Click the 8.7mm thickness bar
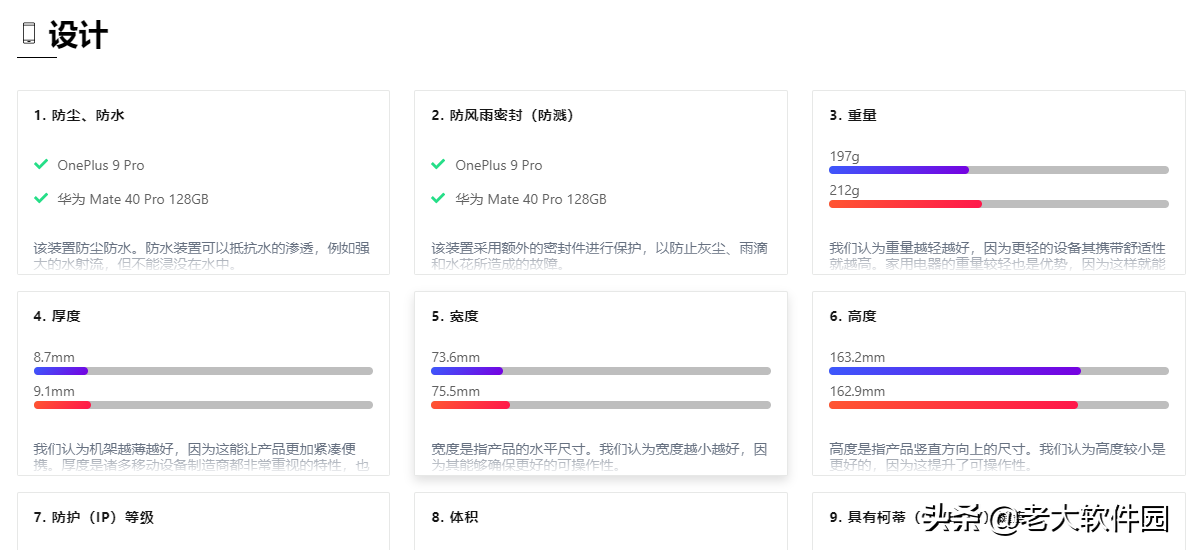This screenshot has width=1186, height=550. pos(61,371)
